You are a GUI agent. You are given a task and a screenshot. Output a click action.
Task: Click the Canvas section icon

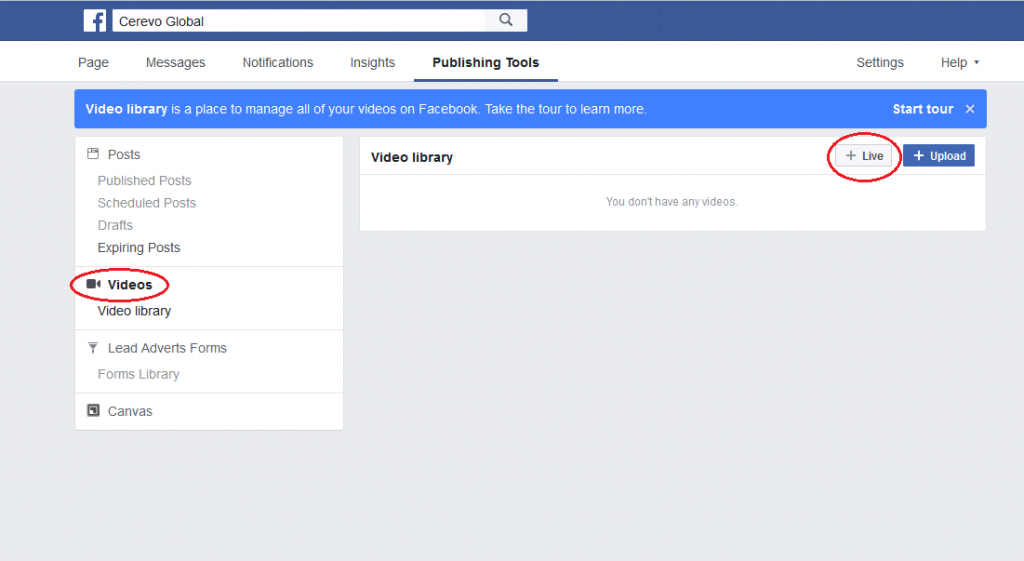pyautogui.click(x=93, y=411)
